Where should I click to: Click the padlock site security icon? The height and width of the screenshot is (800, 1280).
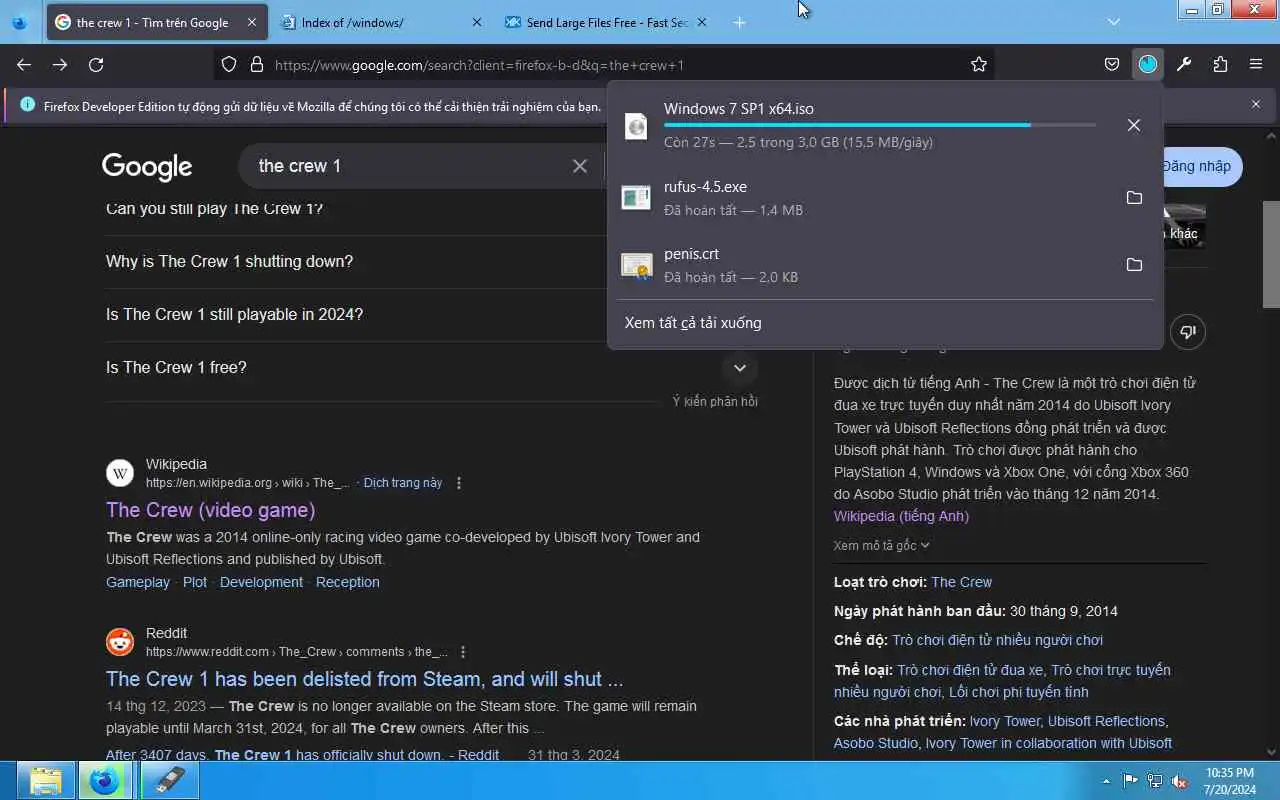point(257,64)
